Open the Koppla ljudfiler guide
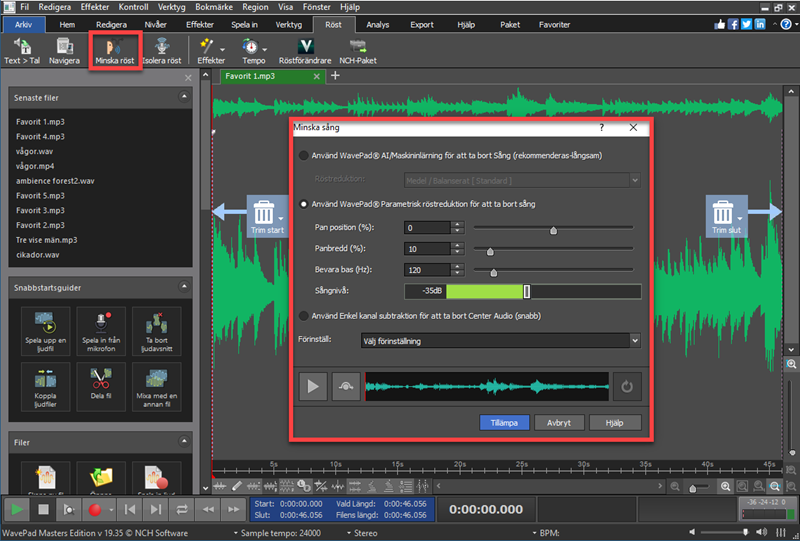This screenshot has width=800, height=541. [x=45, y=387]
